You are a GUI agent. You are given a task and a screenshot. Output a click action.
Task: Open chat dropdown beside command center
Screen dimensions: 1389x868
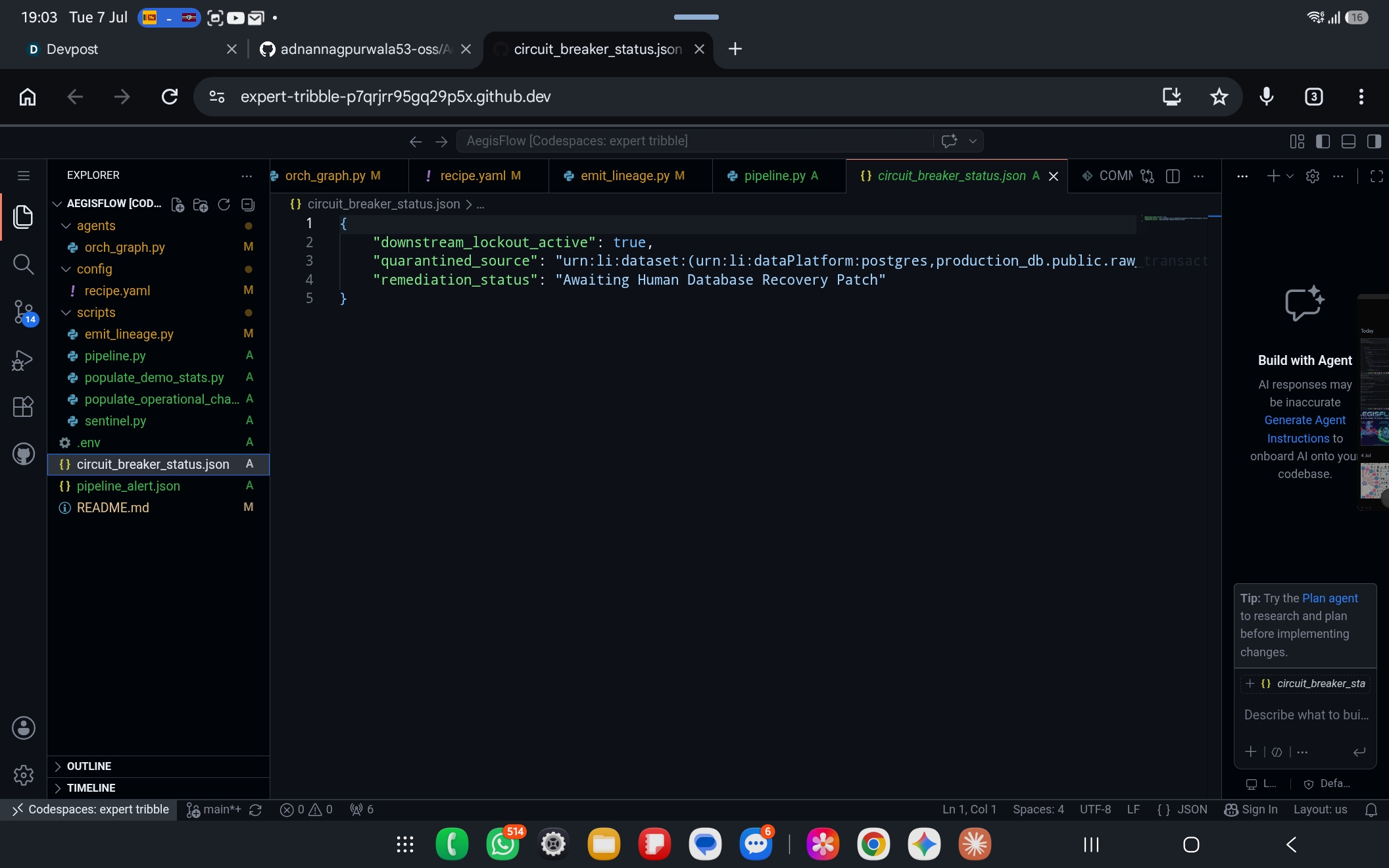click(973, 141)
